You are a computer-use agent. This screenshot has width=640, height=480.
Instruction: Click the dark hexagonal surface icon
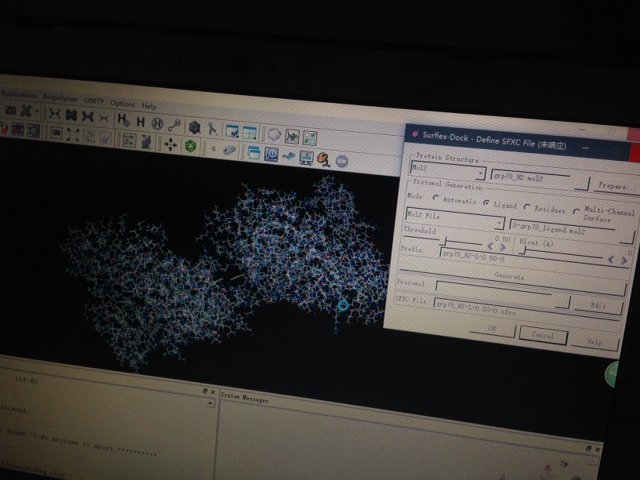point(195,127)
